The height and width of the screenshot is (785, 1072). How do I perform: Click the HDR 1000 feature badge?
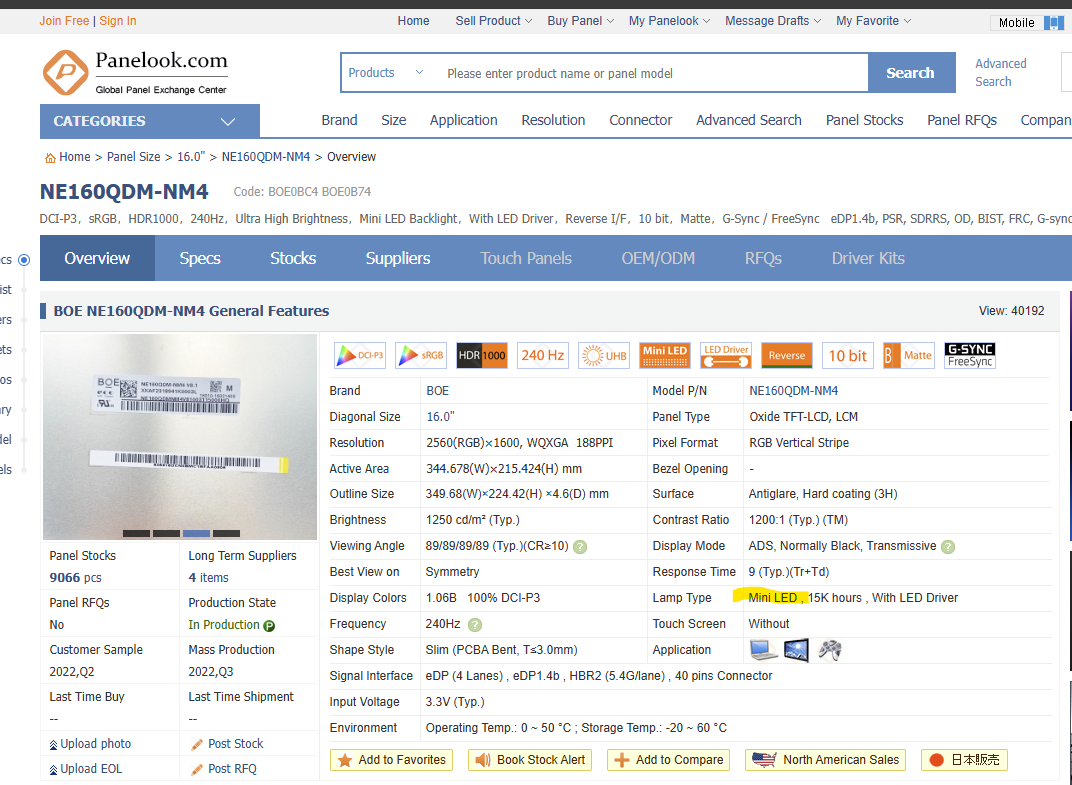tap(482, 356)
